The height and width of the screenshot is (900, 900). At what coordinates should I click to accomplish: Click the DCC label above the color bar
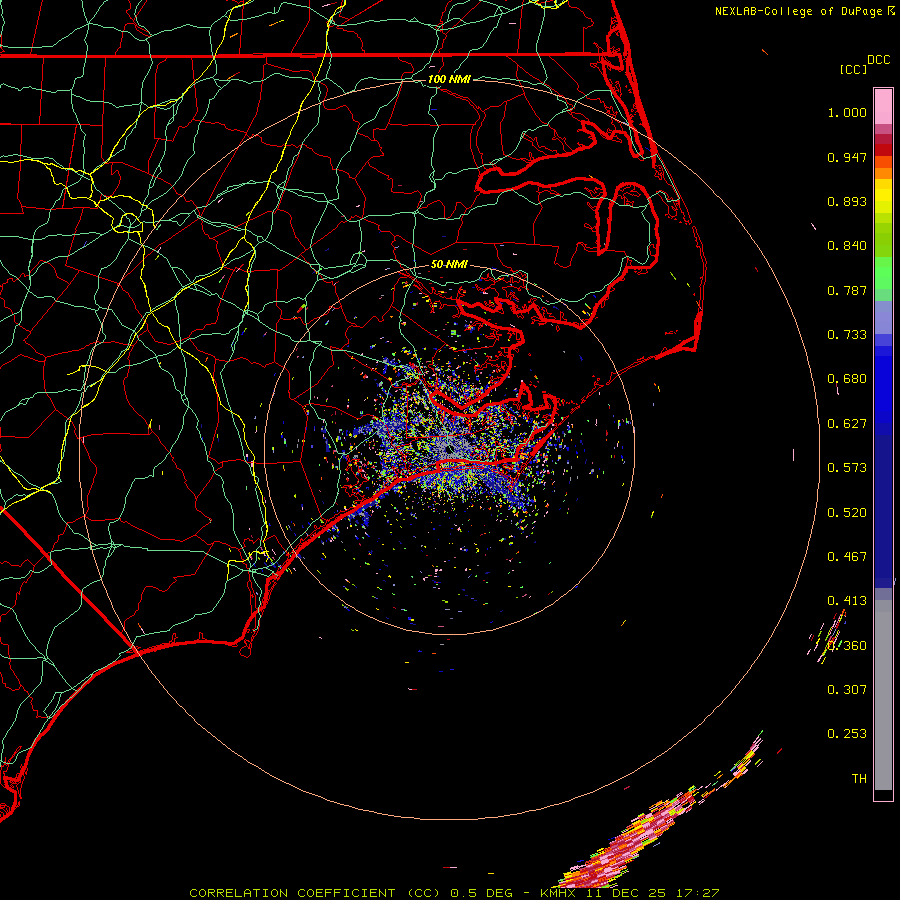pyautogui.click(x=878, y=60)
